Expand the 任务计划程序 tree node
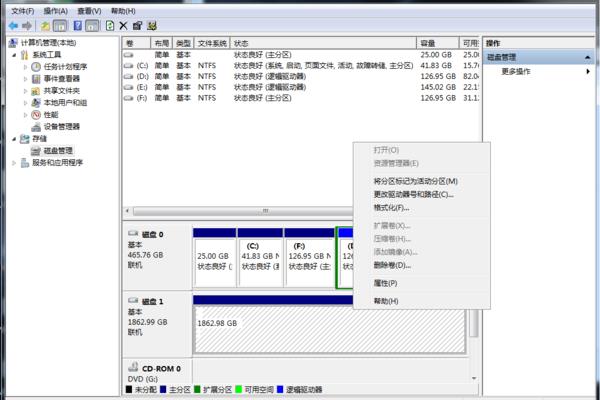600x400 pixels. point(26,67)
